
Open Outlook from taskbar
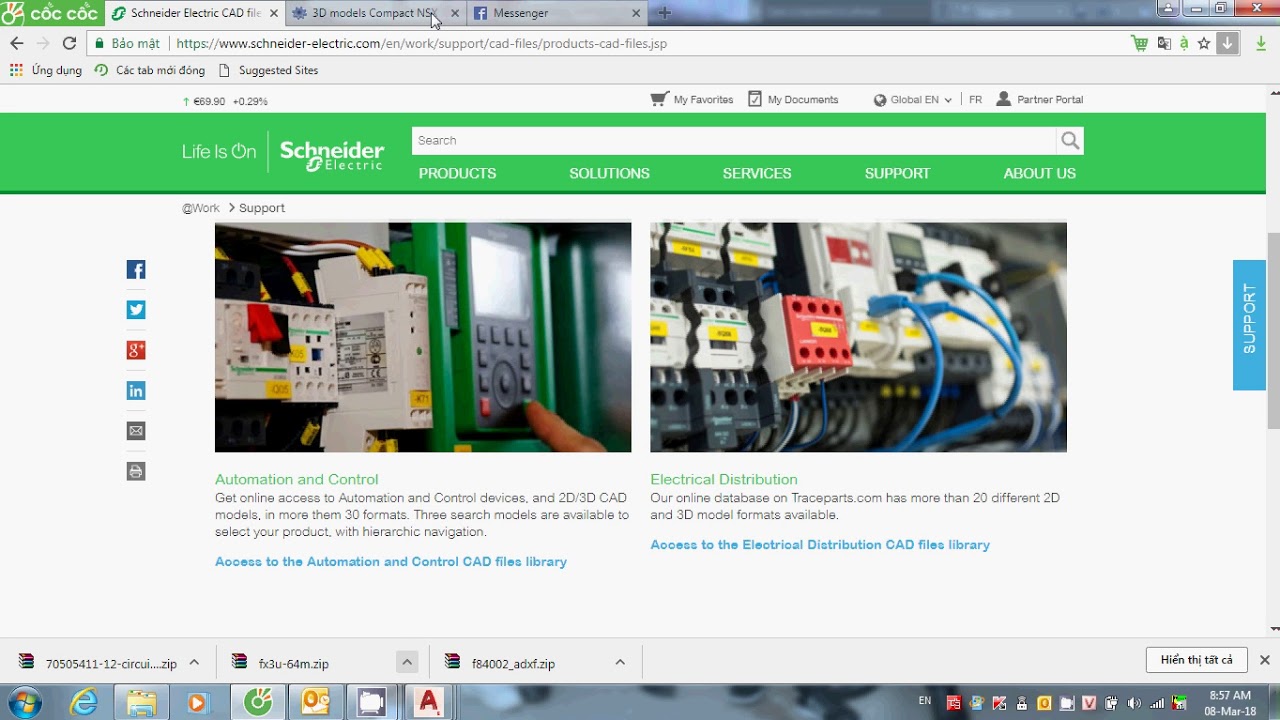pos(315,702)
